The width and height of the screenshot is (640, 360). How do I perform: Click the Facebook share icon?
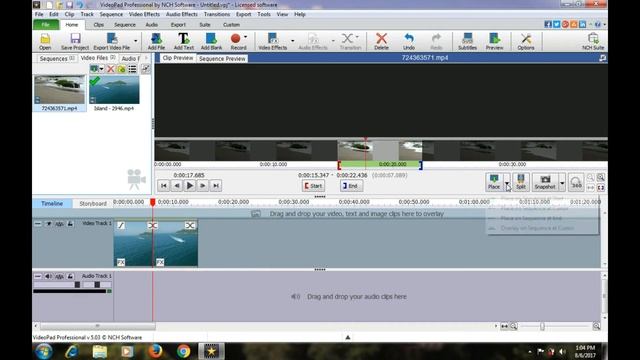pos(548,24)
